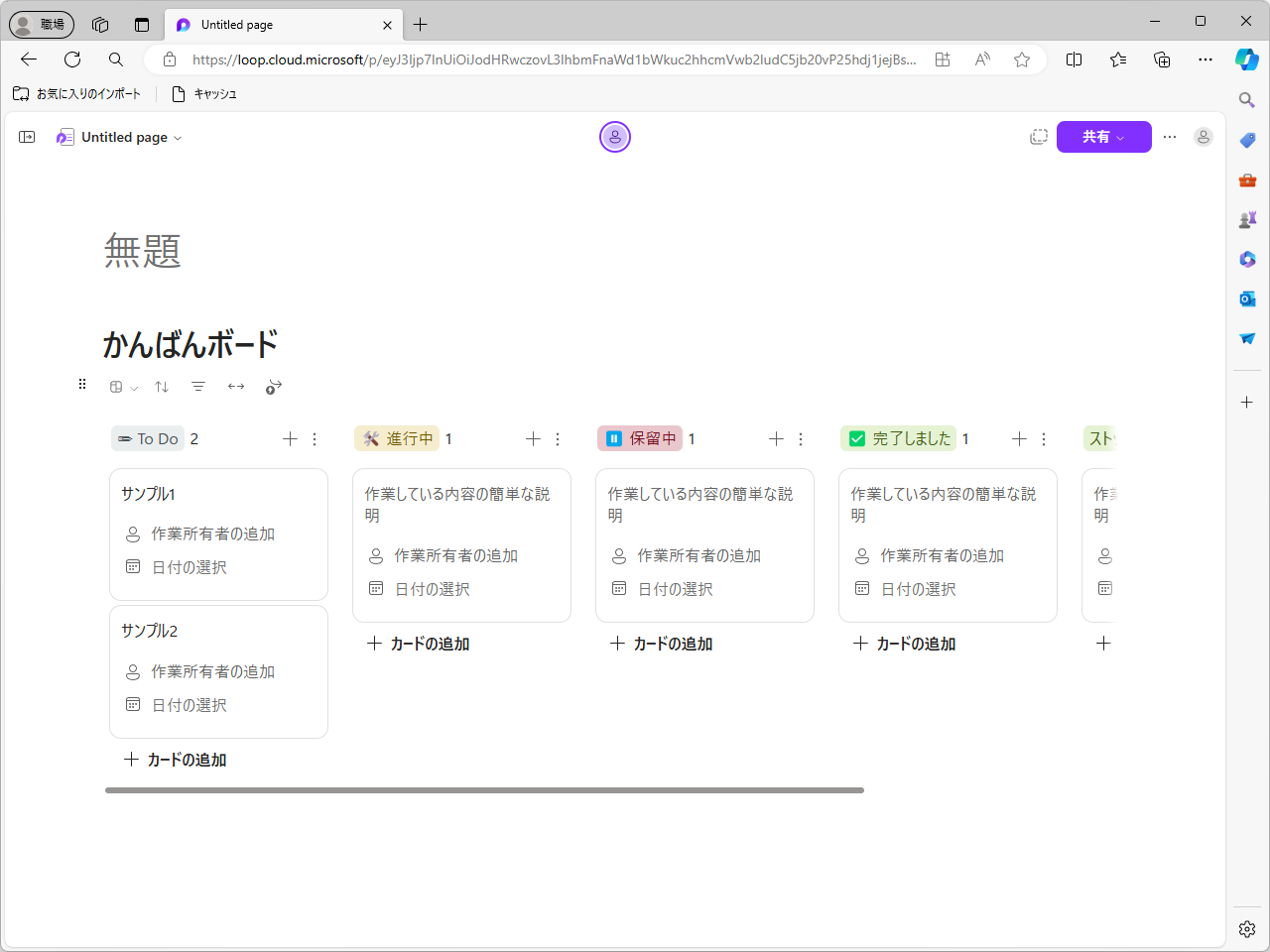
Task: Click the plus button on the 保留中 column
Action: click(776, 438)
